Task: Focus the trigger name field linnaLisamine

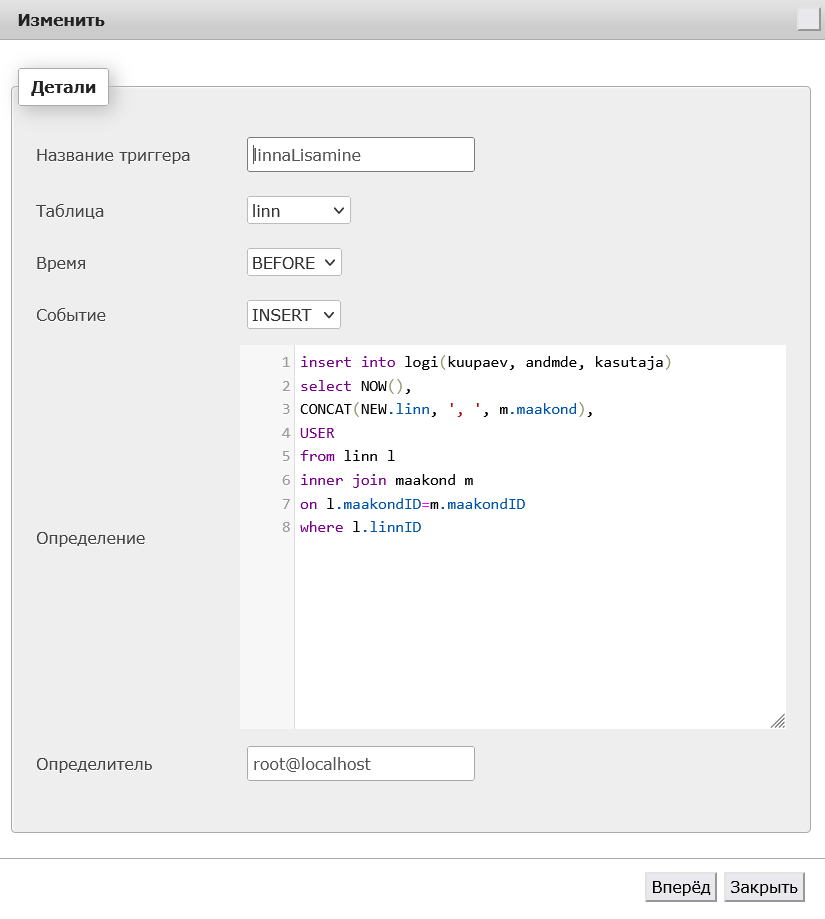Action: [361, 155]
